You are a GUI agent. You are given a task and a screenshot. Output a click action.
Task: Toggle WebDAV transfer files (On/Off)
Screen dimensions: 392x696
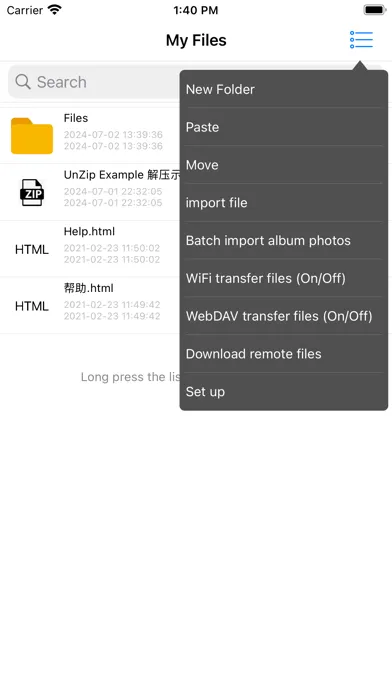(x=284, y=316)
